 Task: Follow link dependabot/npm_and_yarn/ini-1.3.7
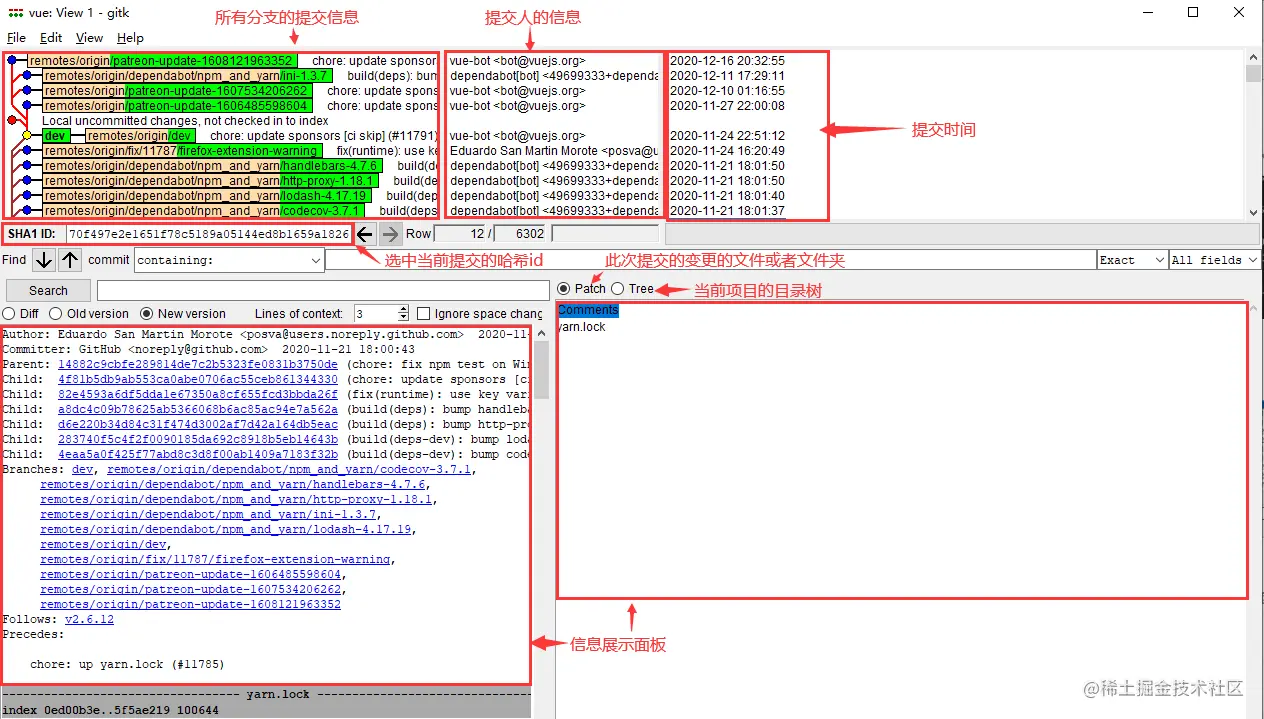coord(209,514)
